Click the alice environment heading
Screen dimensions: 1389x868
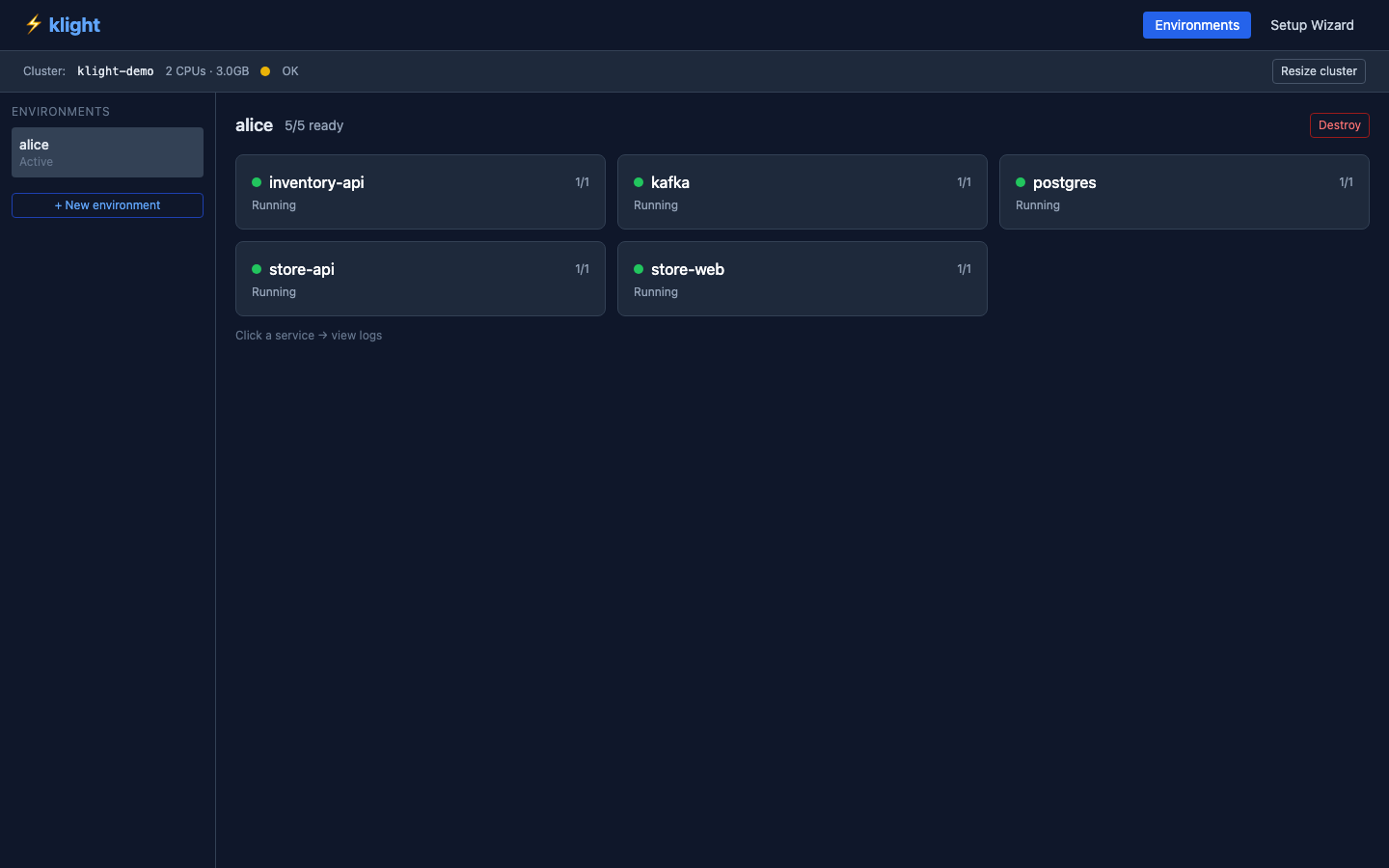(254, 125)
